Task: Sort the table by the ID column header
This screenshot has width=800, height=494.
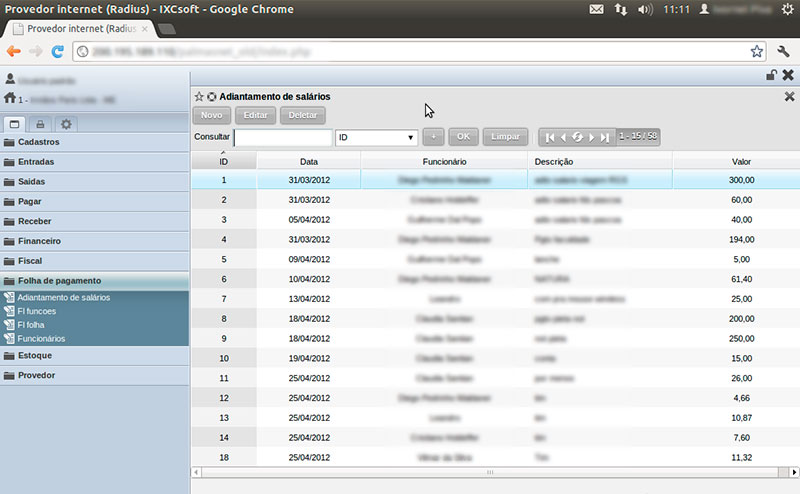Action: coord(224,161)
